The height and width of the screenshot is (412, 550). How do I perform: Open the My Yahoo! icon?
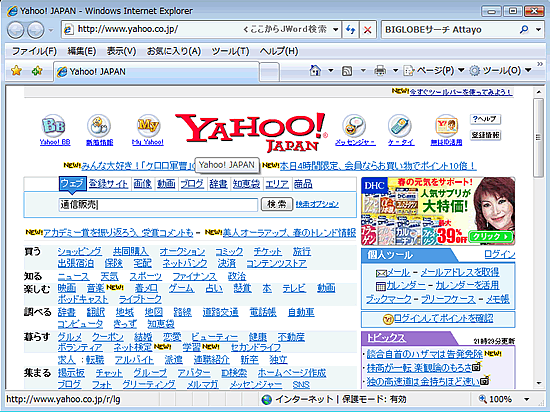[x=148, y=126]
